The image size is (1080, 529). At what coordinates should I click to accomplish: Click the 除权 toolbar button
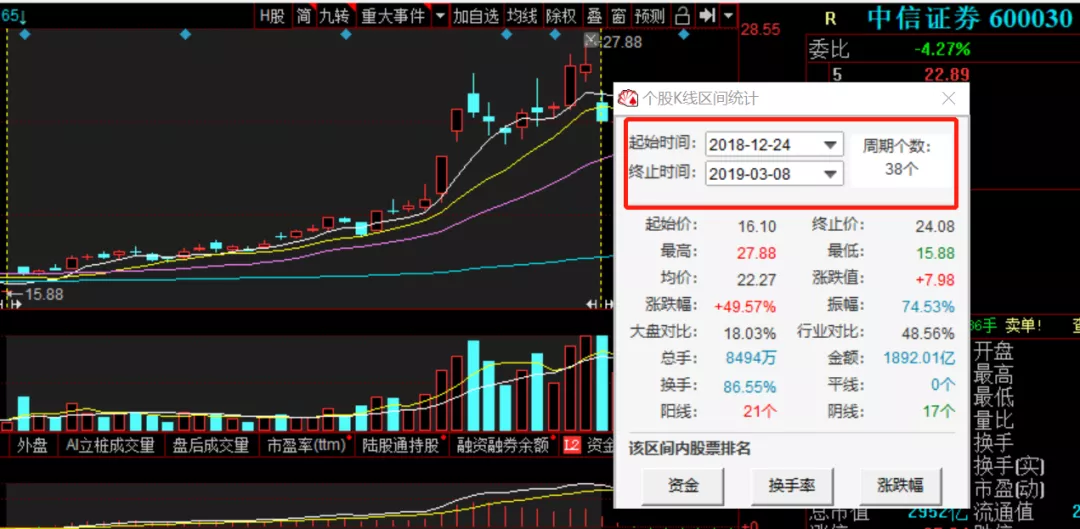pos(560,16)
